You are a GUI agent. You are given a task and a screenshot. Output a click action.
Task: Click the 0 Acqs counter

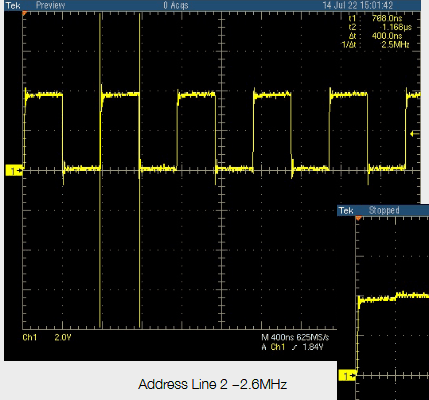(176, 5)
